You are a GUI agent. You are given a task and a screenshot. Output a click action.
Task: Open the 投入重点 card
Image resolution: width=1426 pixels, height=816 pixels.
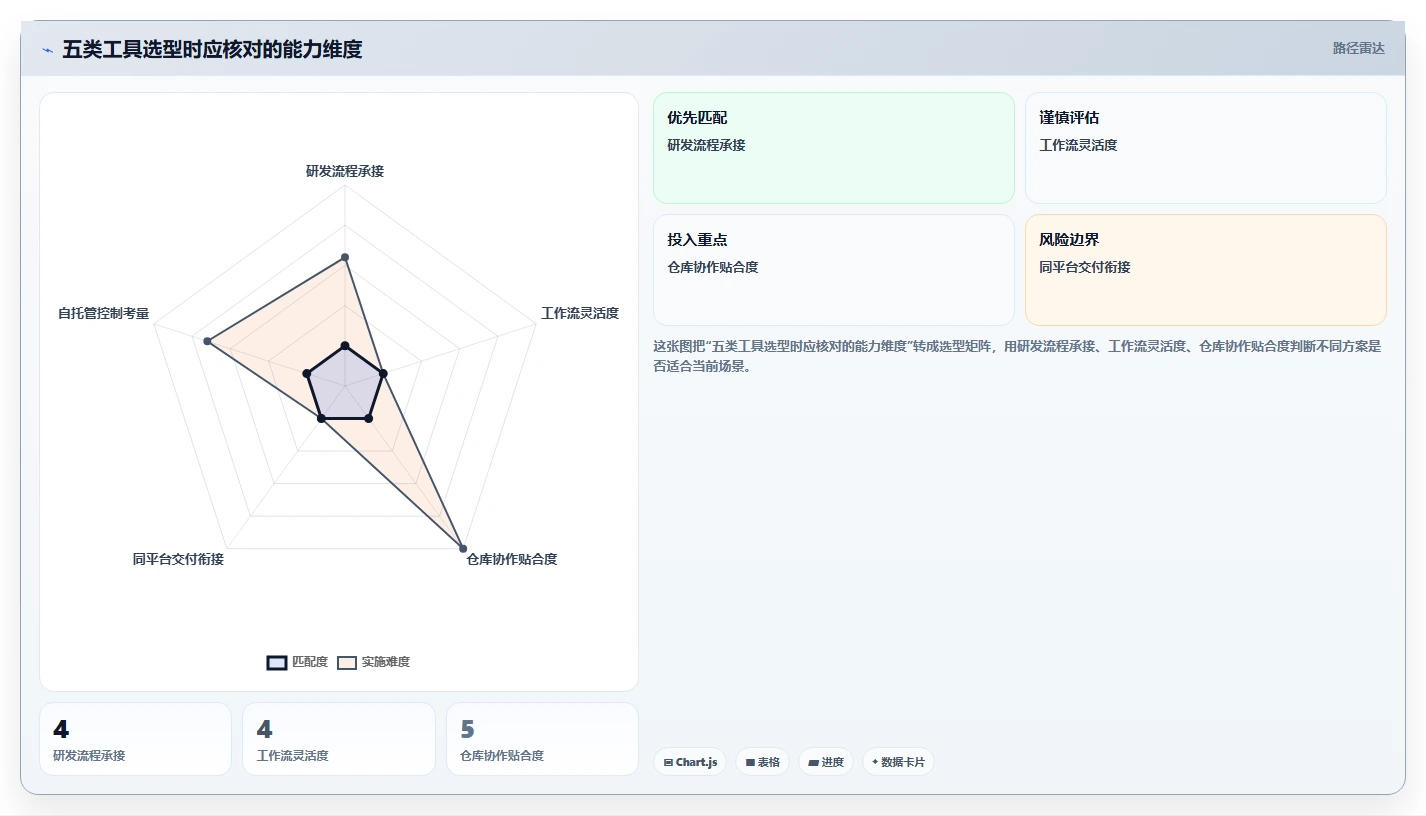click(x=834, y=270)
